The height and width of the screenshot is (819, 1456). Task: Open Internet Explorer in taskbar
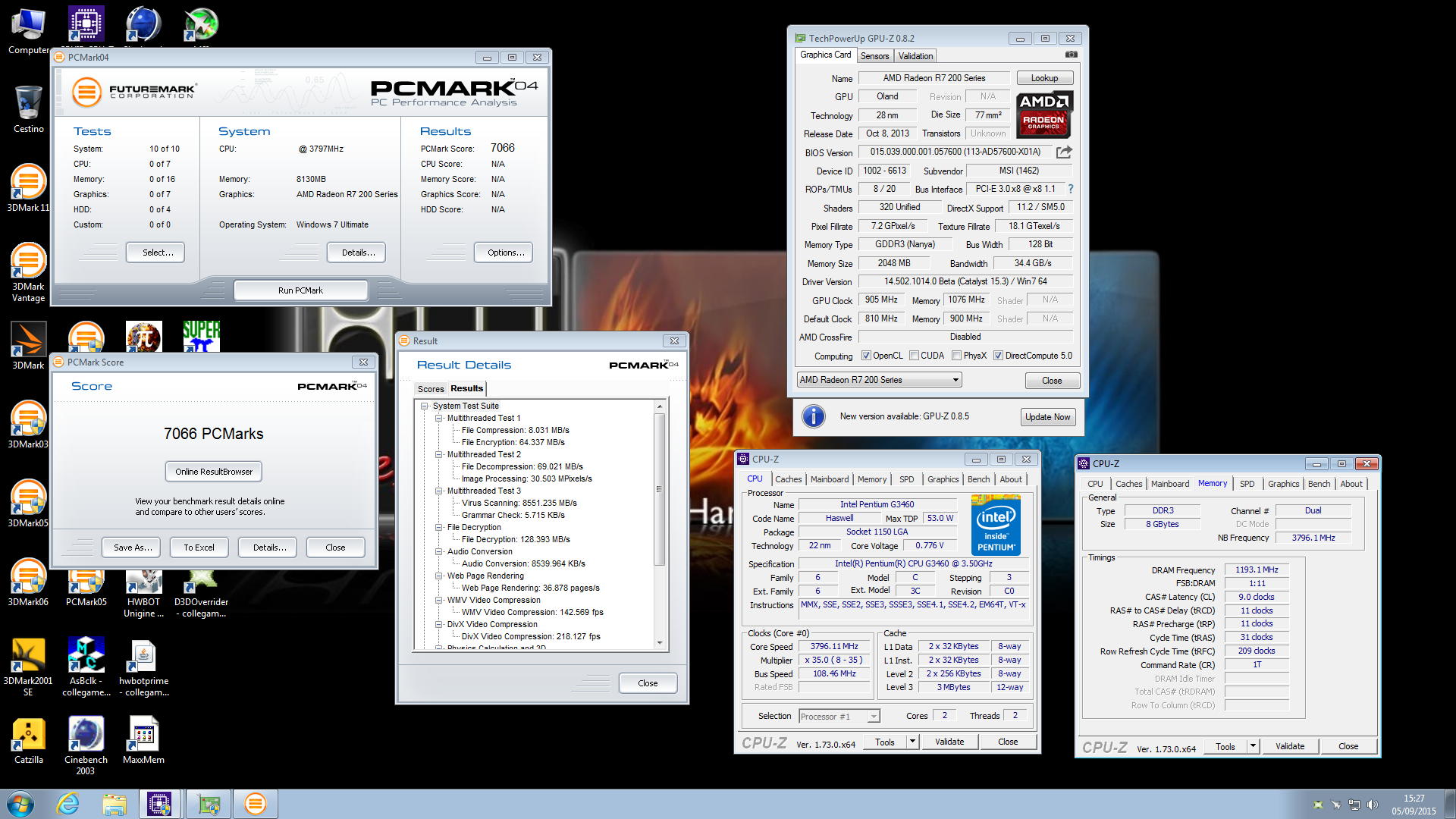point(68,804)
